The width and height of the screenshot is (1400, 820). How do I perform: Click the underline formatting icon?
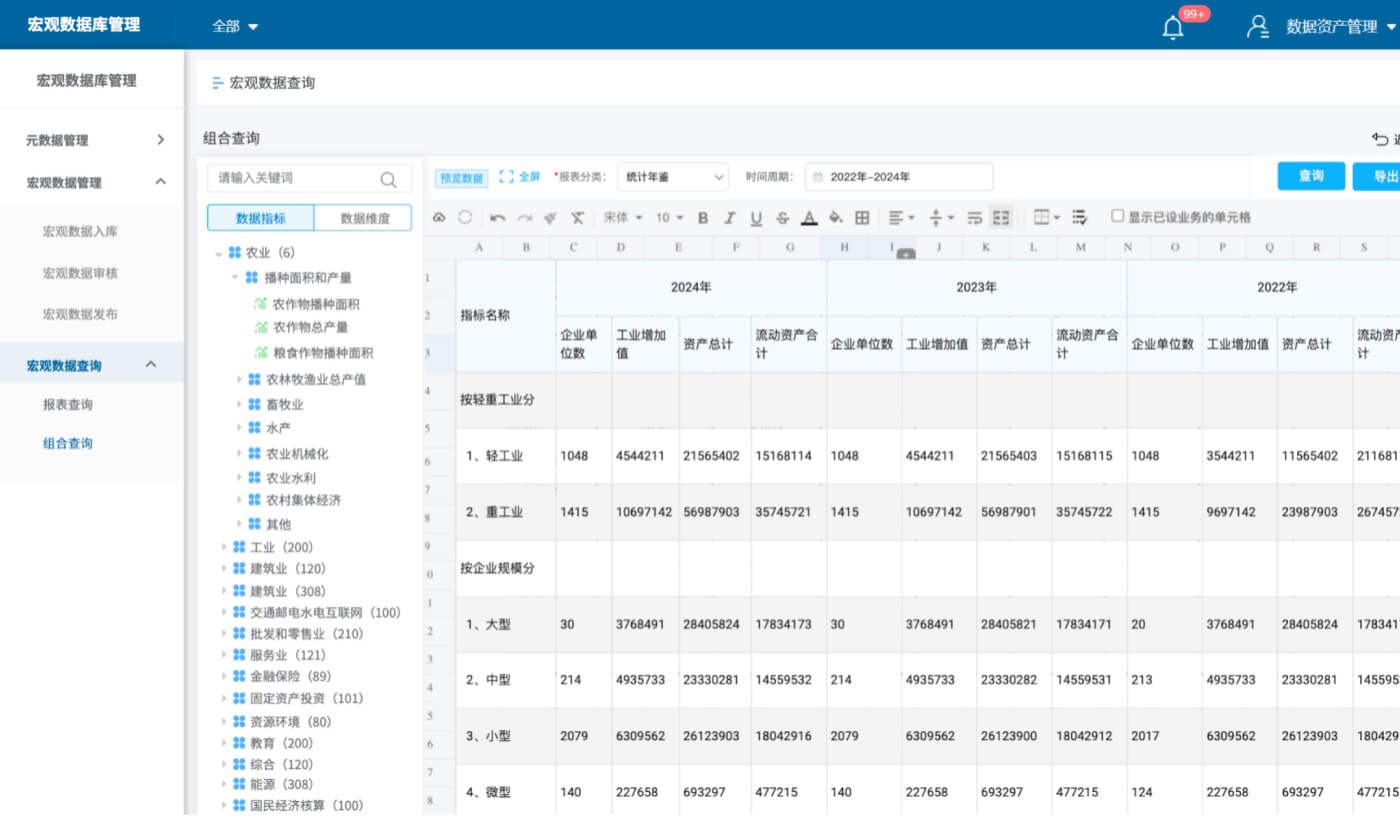(756, 218)
